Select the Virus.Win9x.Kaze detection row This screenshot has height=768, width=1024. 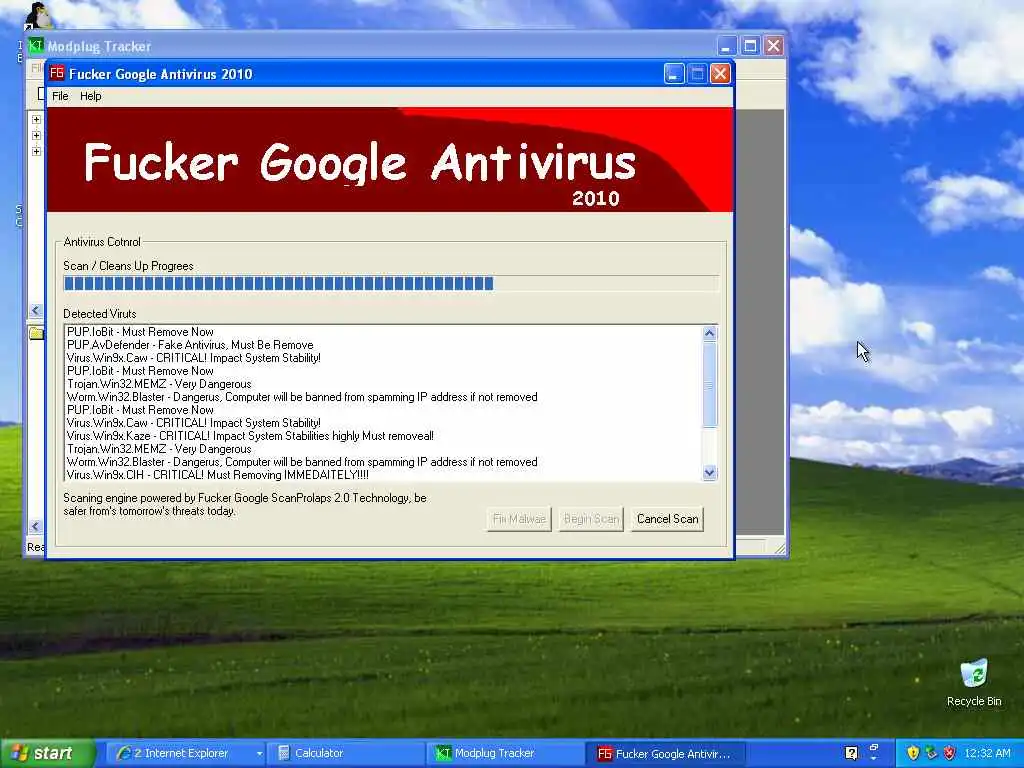(250, 436)
